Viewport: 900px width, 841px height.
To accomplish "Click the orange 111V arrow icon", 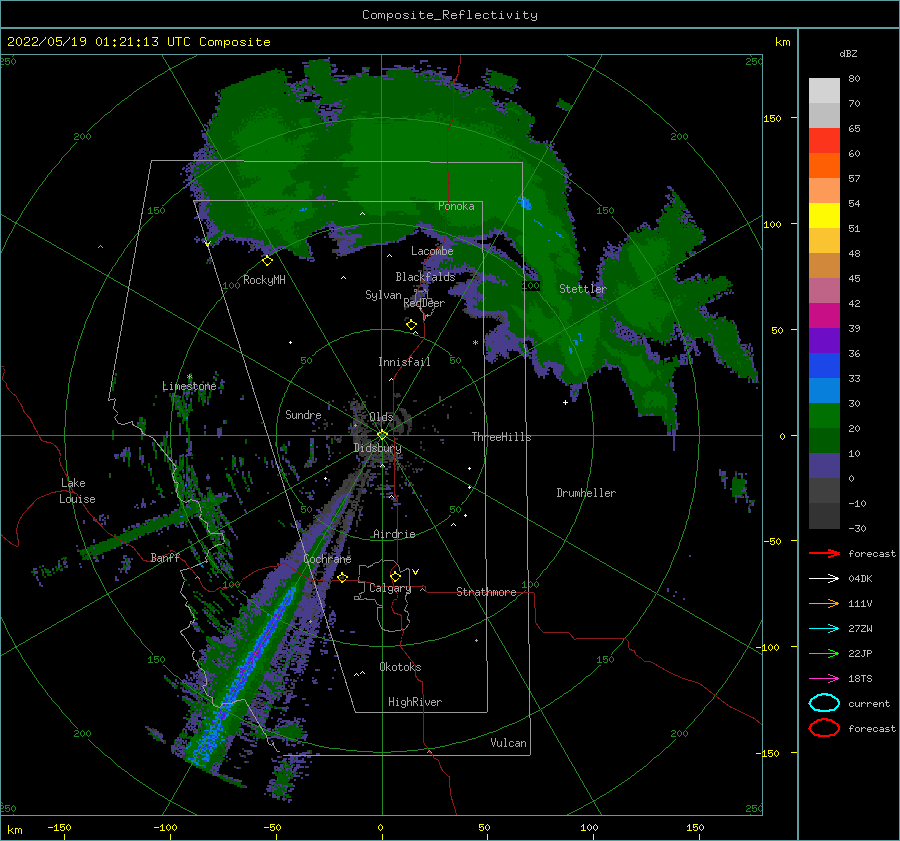I will [x=824, y=603].
